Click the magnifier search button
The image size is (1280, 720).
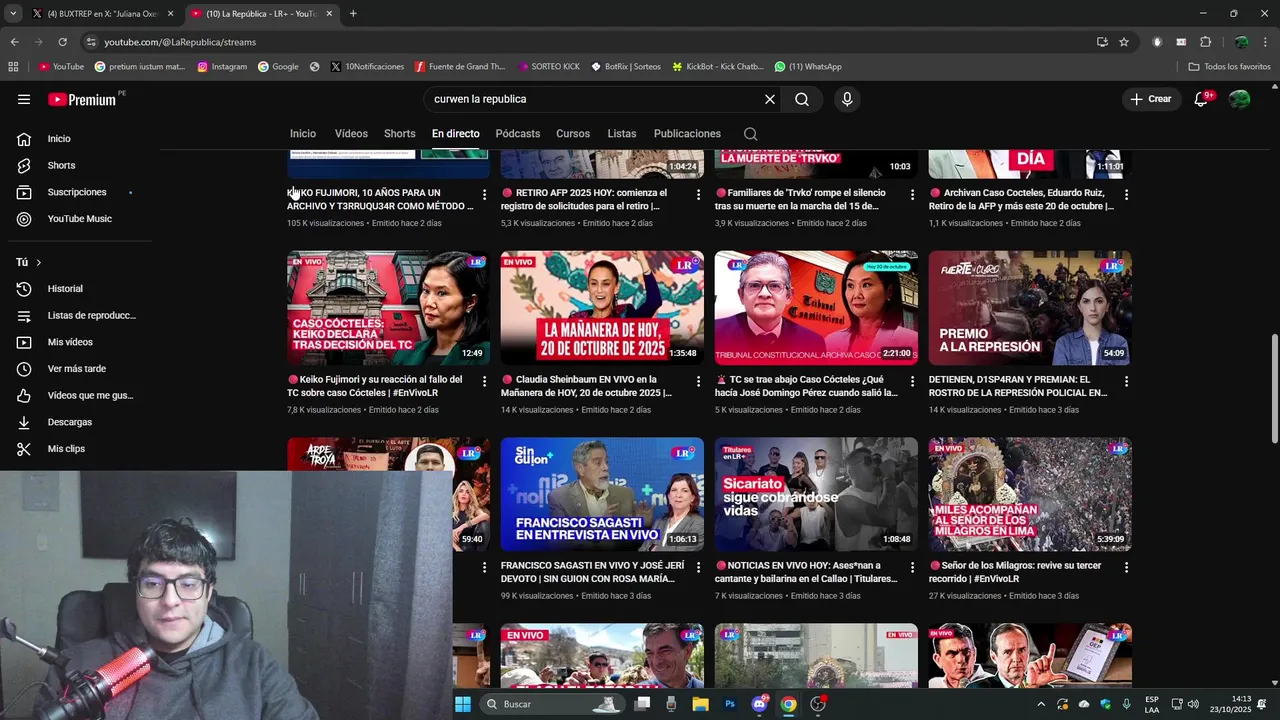coord(802,99)
